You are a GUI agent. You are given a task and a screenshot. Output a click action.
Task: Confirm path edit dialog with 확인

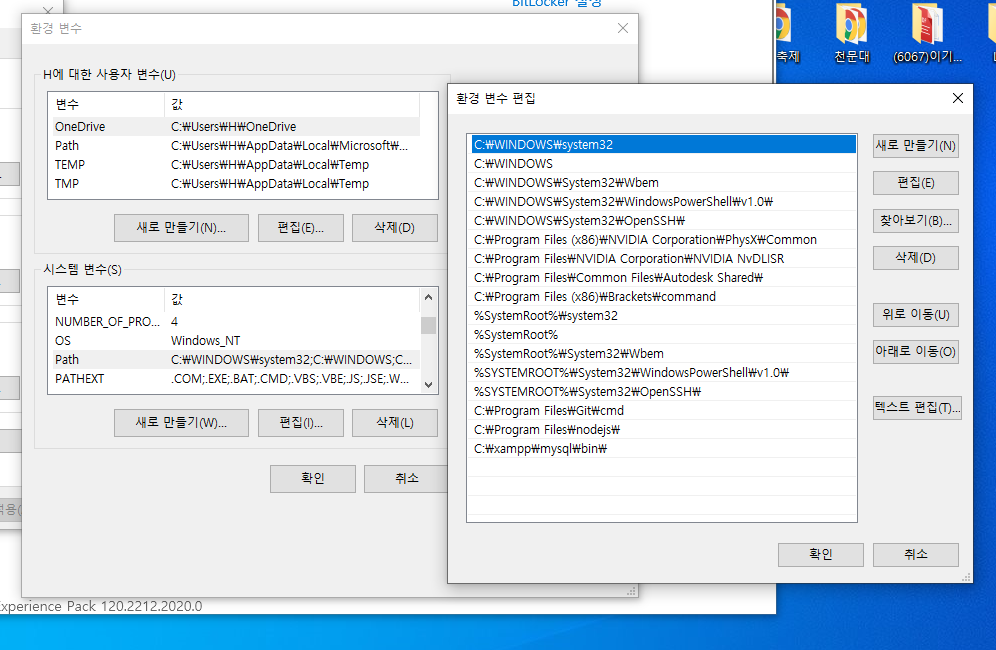[821, 554]
